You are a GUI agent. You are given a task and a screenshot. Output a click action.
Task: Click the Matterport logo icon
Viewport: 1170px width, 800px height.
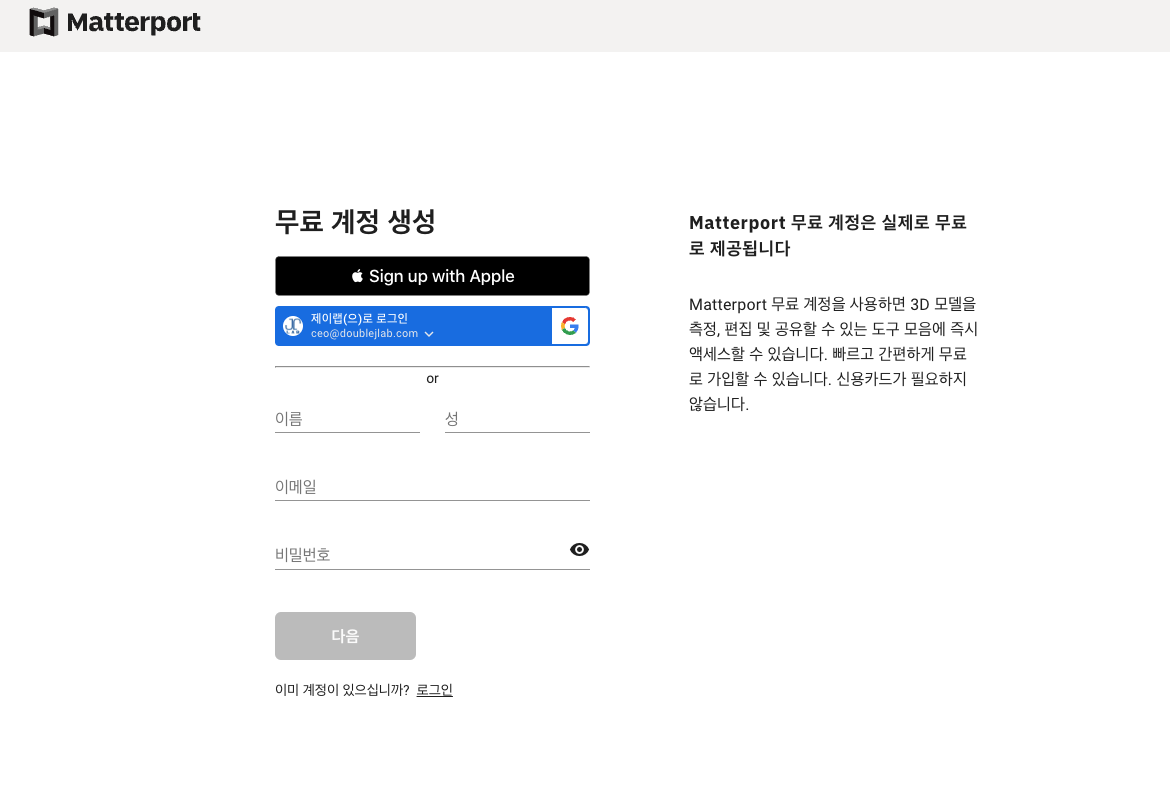(x=43, y=22)
